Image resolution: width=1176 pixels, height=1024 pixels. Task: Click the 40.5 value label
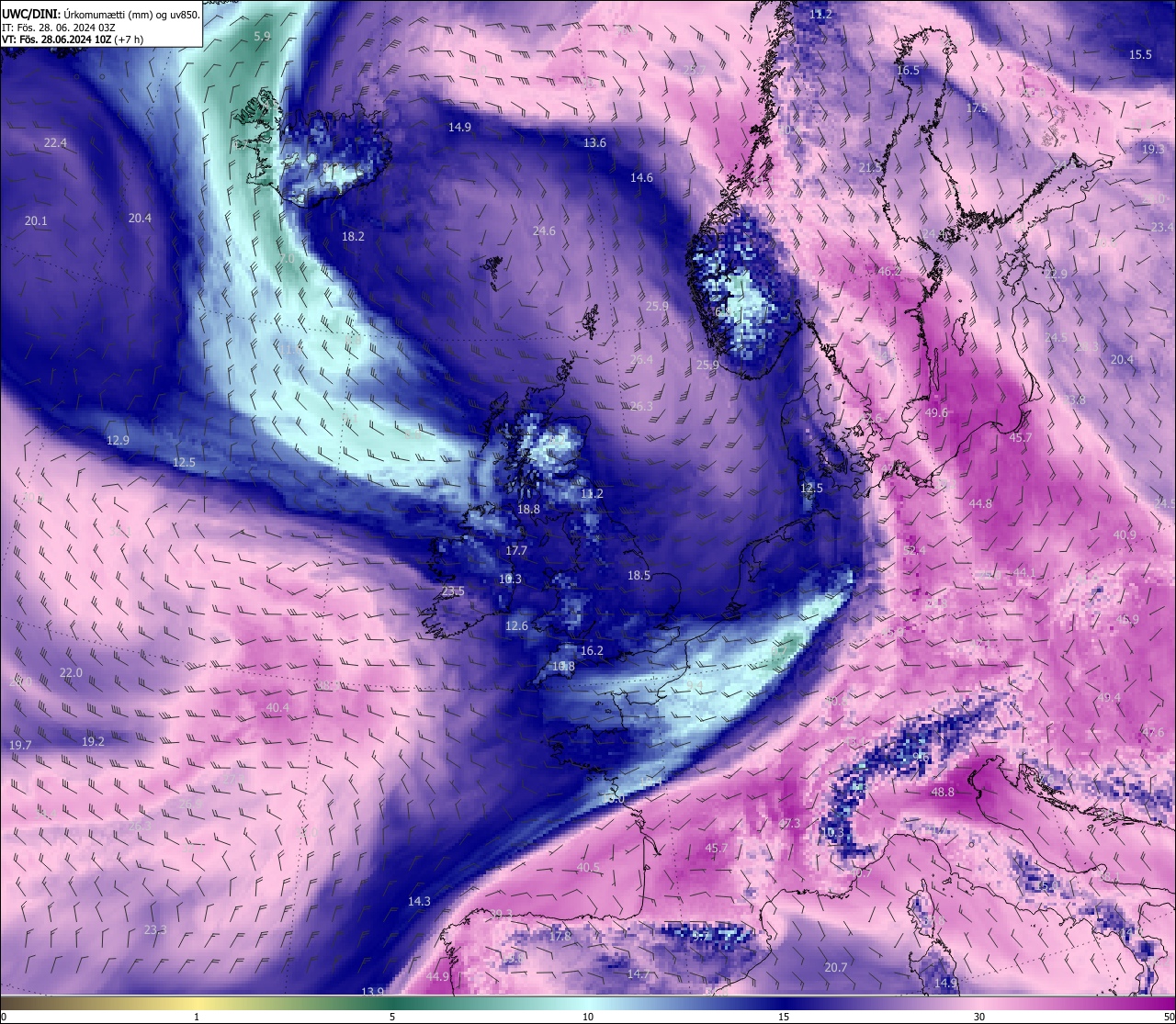pyautogui.click(x=588, y=867)
